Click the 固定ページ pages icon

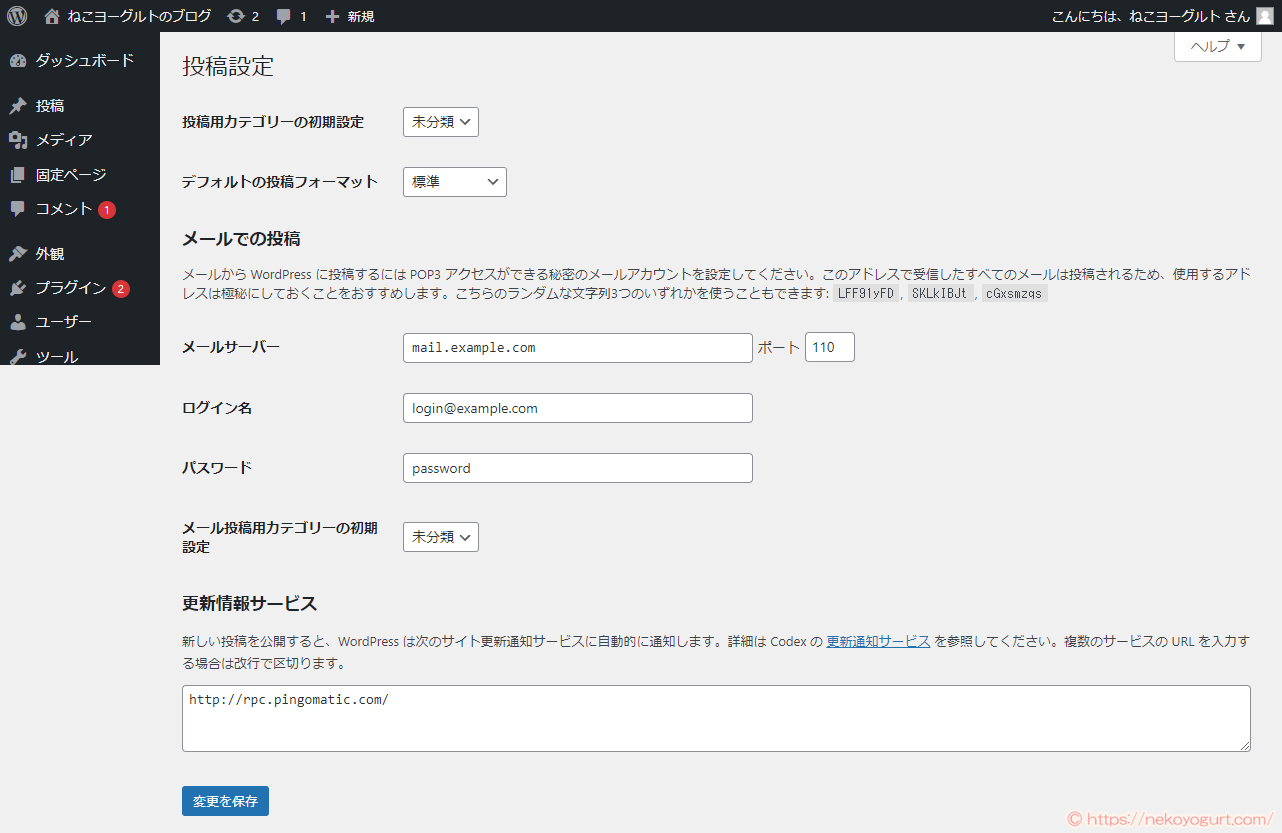(17, 174)
